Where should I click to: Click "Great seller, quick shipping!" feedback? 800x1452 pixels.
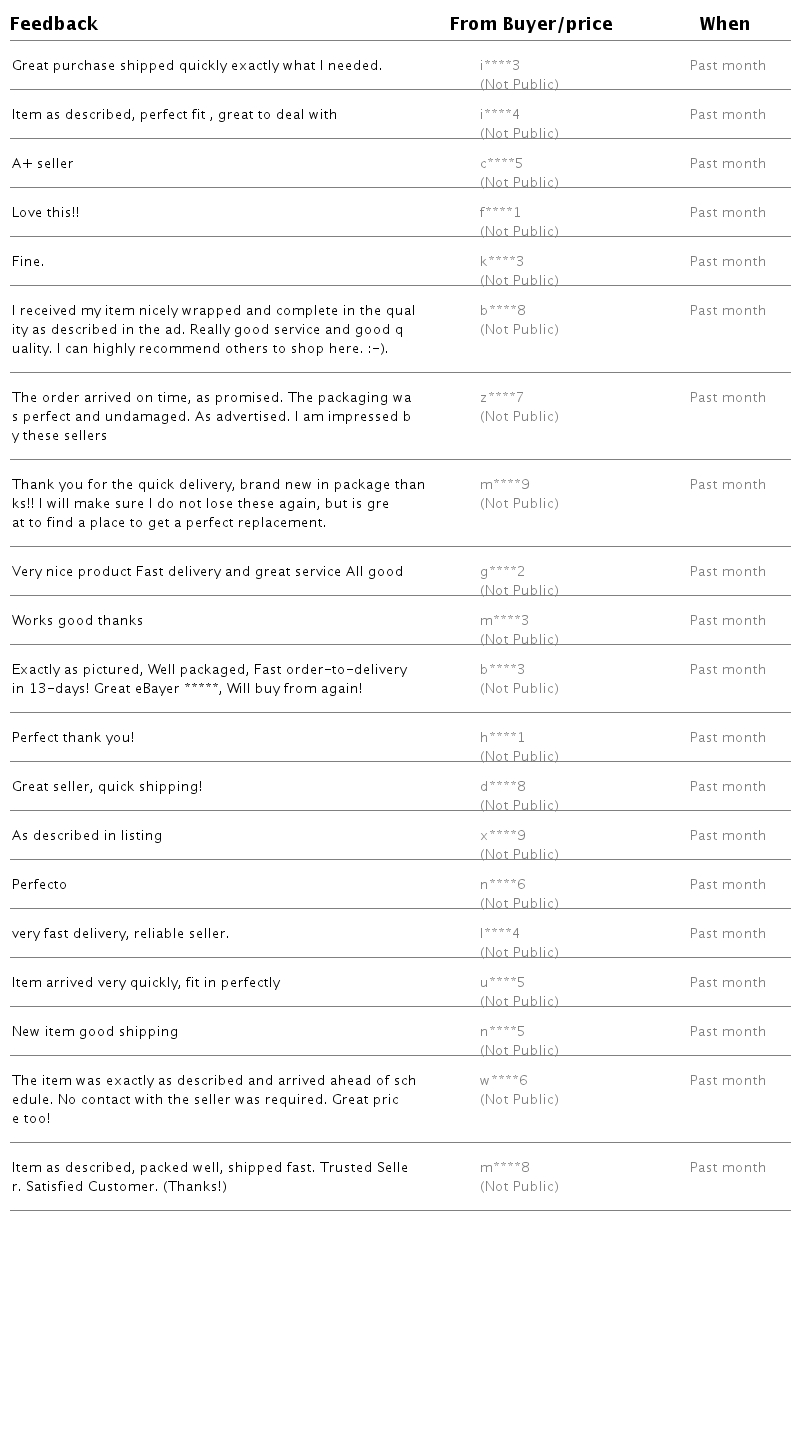pos(107,787)
